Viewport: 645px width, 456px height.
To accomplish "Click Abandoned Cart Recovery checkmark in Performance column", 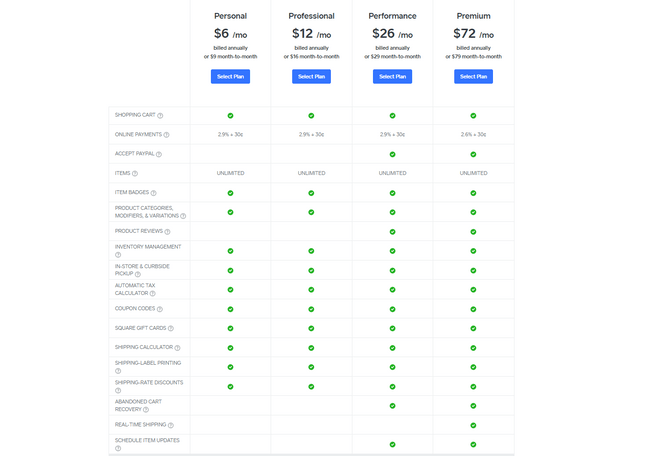I will click(392, 406).
